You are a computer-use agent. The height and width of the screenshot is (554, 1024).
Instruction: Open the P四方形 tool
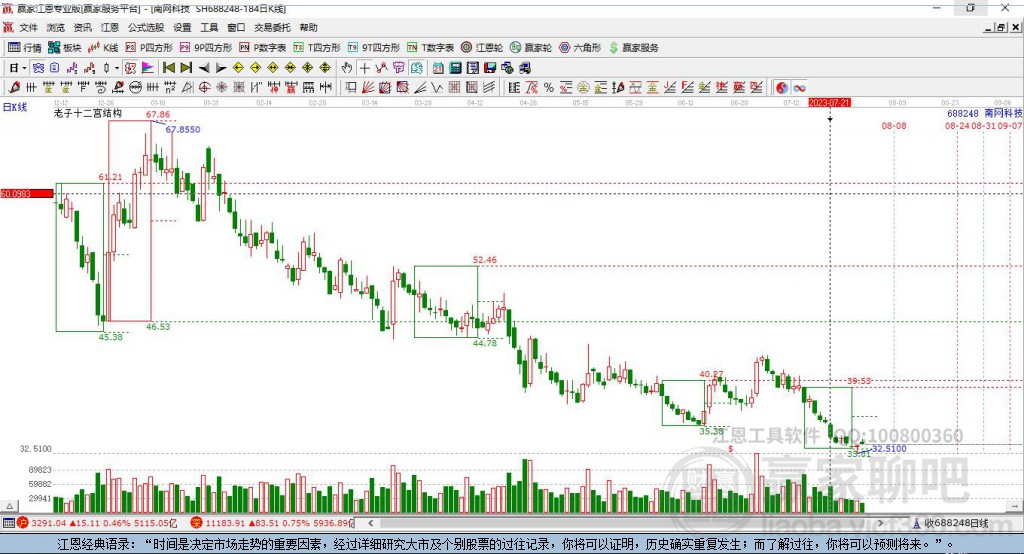tap(149, 47)
